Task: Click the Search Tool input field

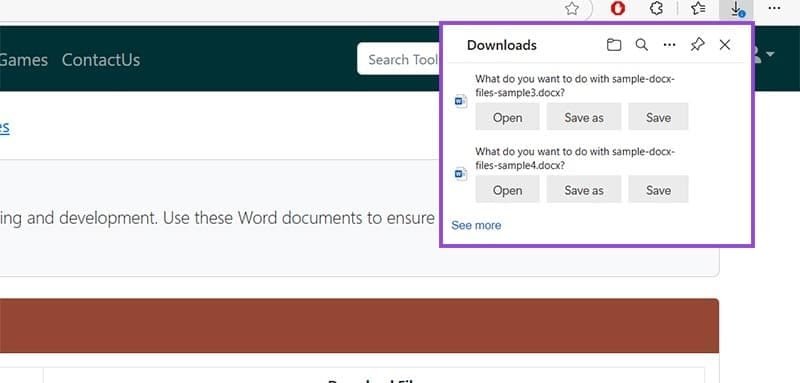Action: tap(399, 59)
